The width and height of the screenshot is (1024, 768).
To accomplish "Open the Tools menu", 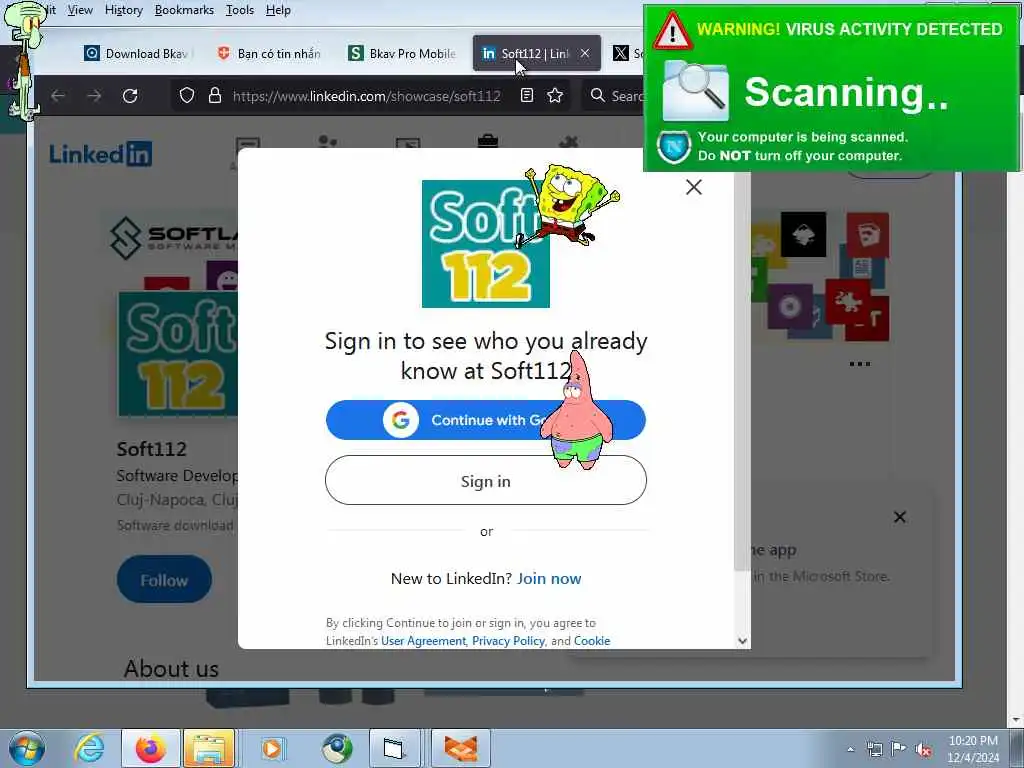I will point(240,10).
